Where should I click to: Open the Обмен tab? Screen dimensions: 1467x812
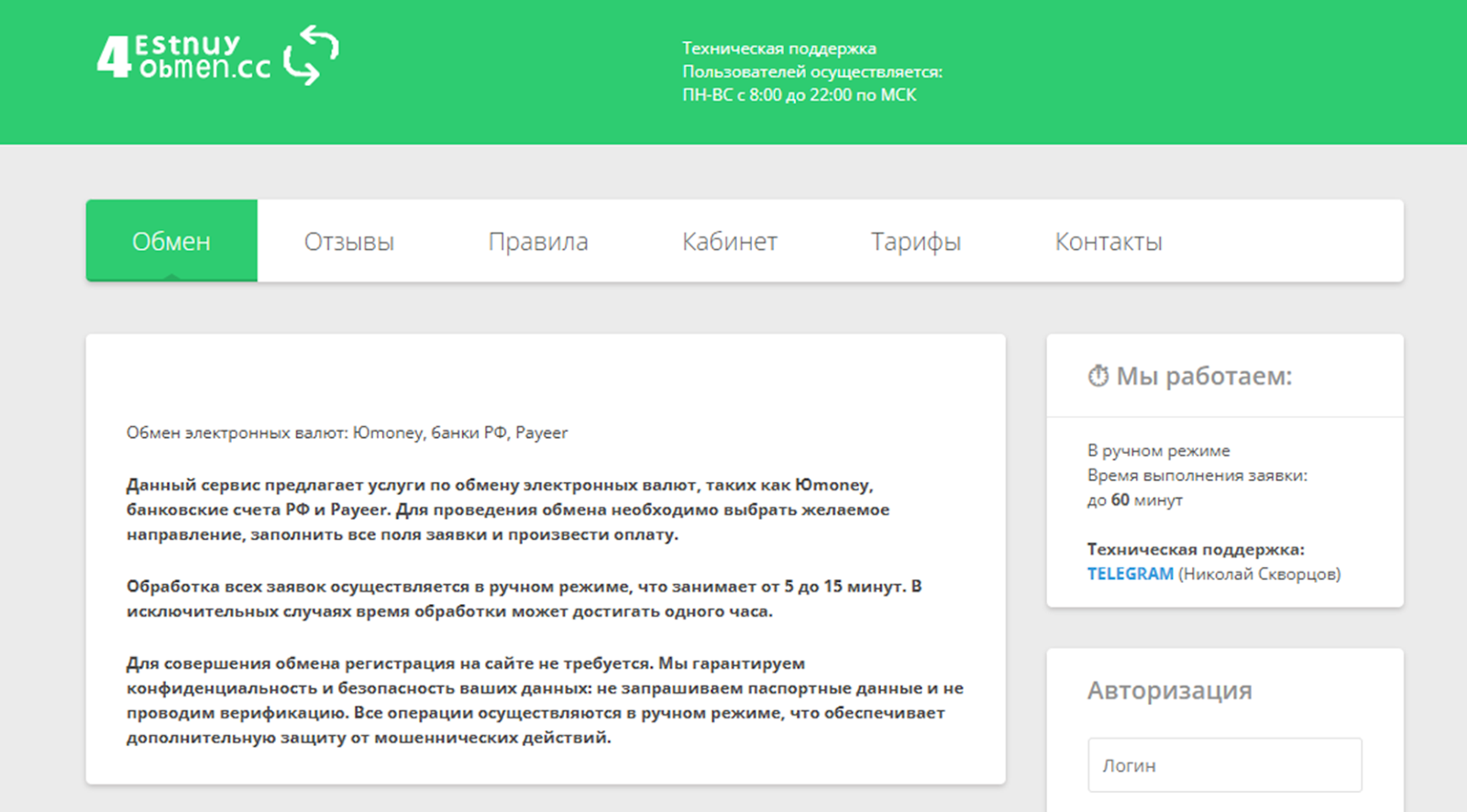(x=171, y=241)
